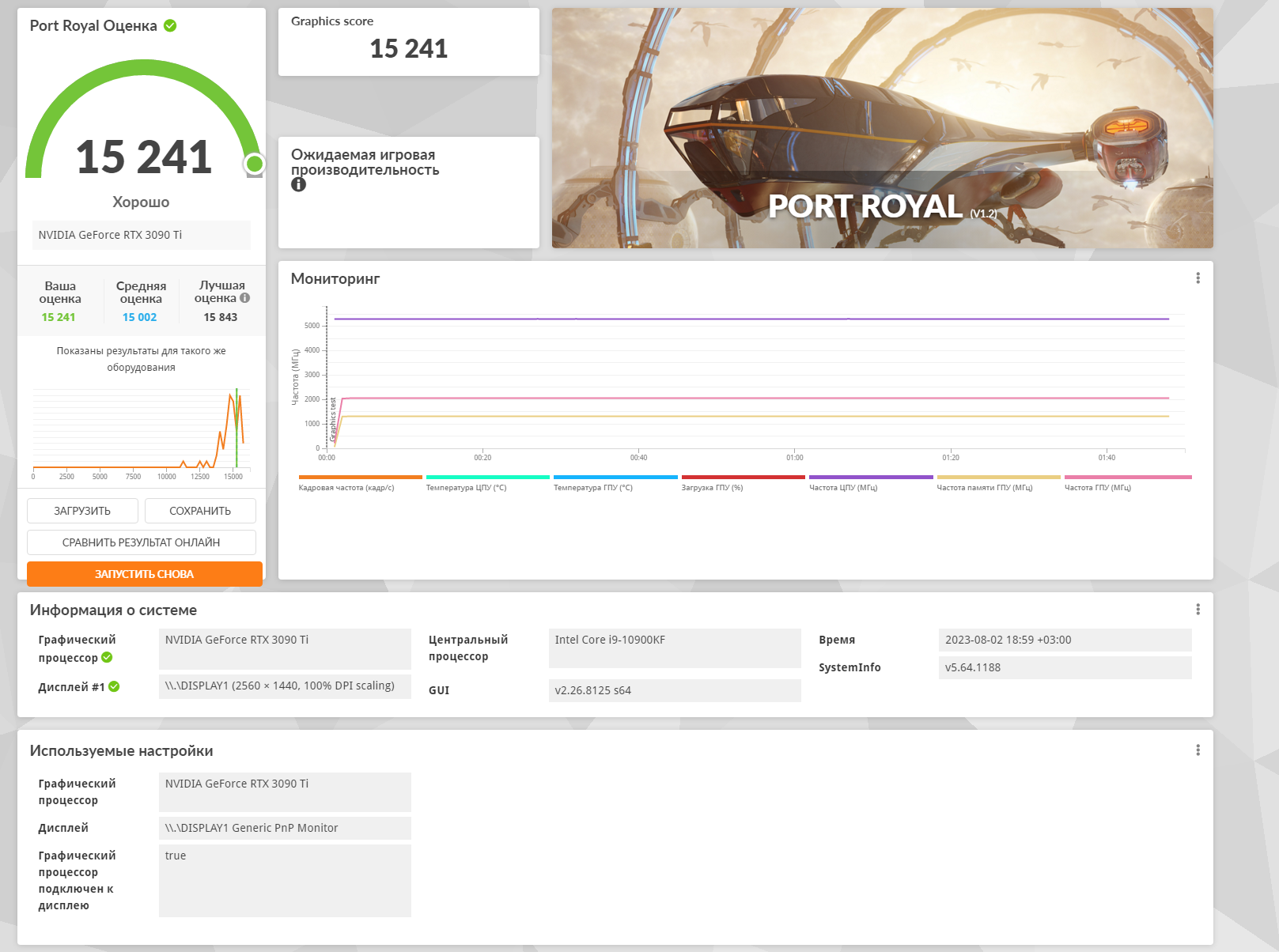Click NVIDIA GeForce RTX 3090 Ti under the gauge
This screenshot has width=1279, height=952.
click(x=142, y=235)
